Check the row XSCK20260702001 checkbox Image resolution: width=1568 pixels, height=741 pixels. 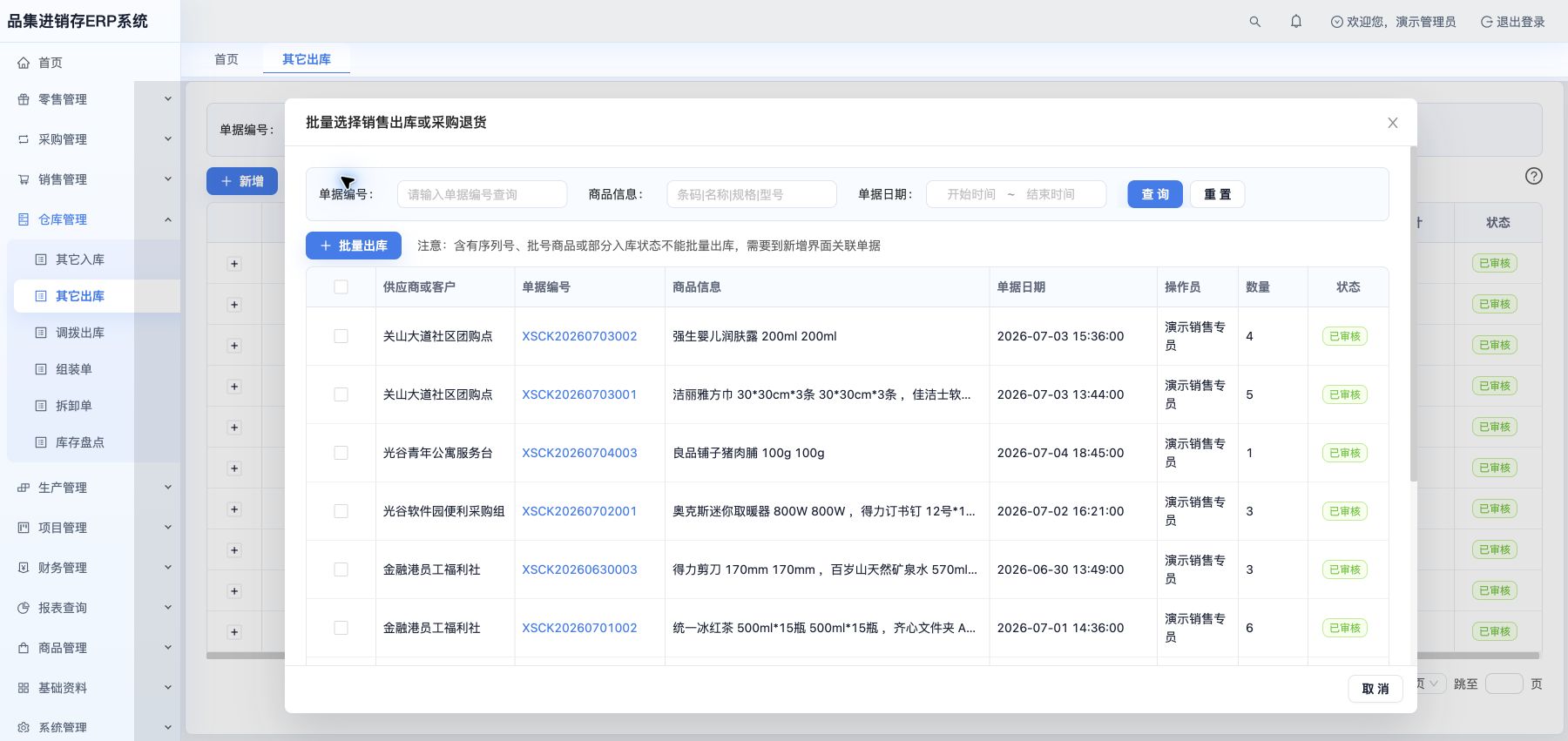point(341,511)
